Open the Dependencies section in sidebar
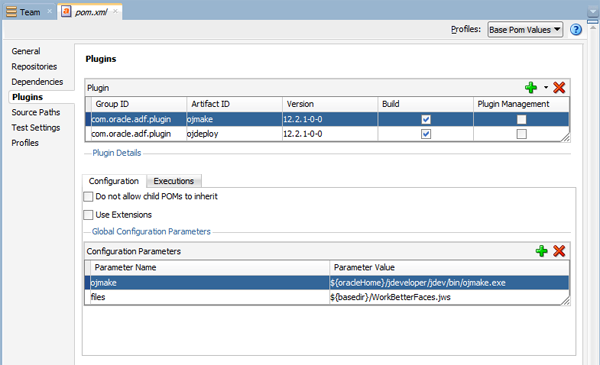The height and width of the screenshot is (365, 600). click(37, 82)
